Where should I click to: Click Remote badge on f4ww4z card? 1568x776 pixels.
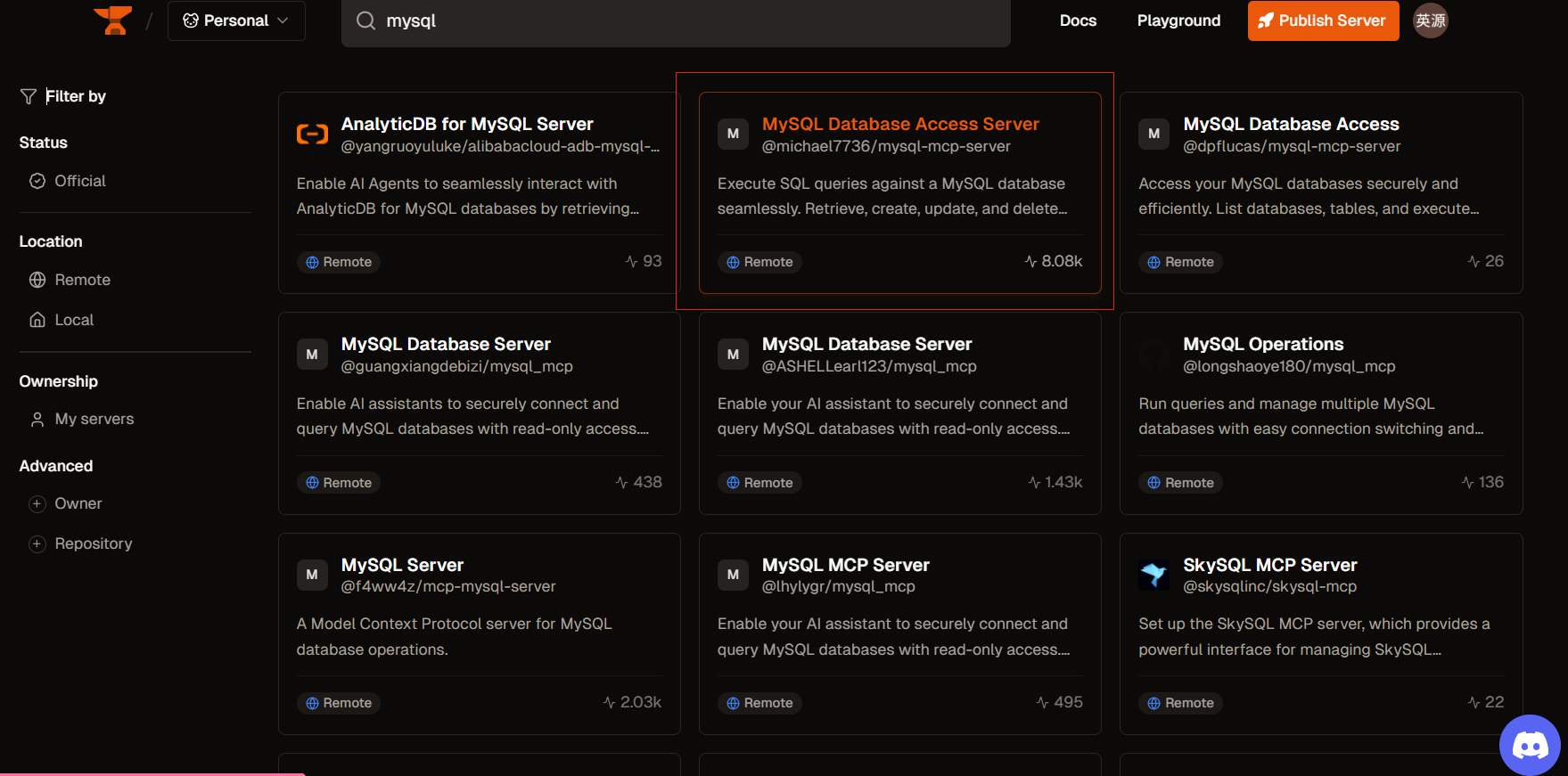point(339,703)
